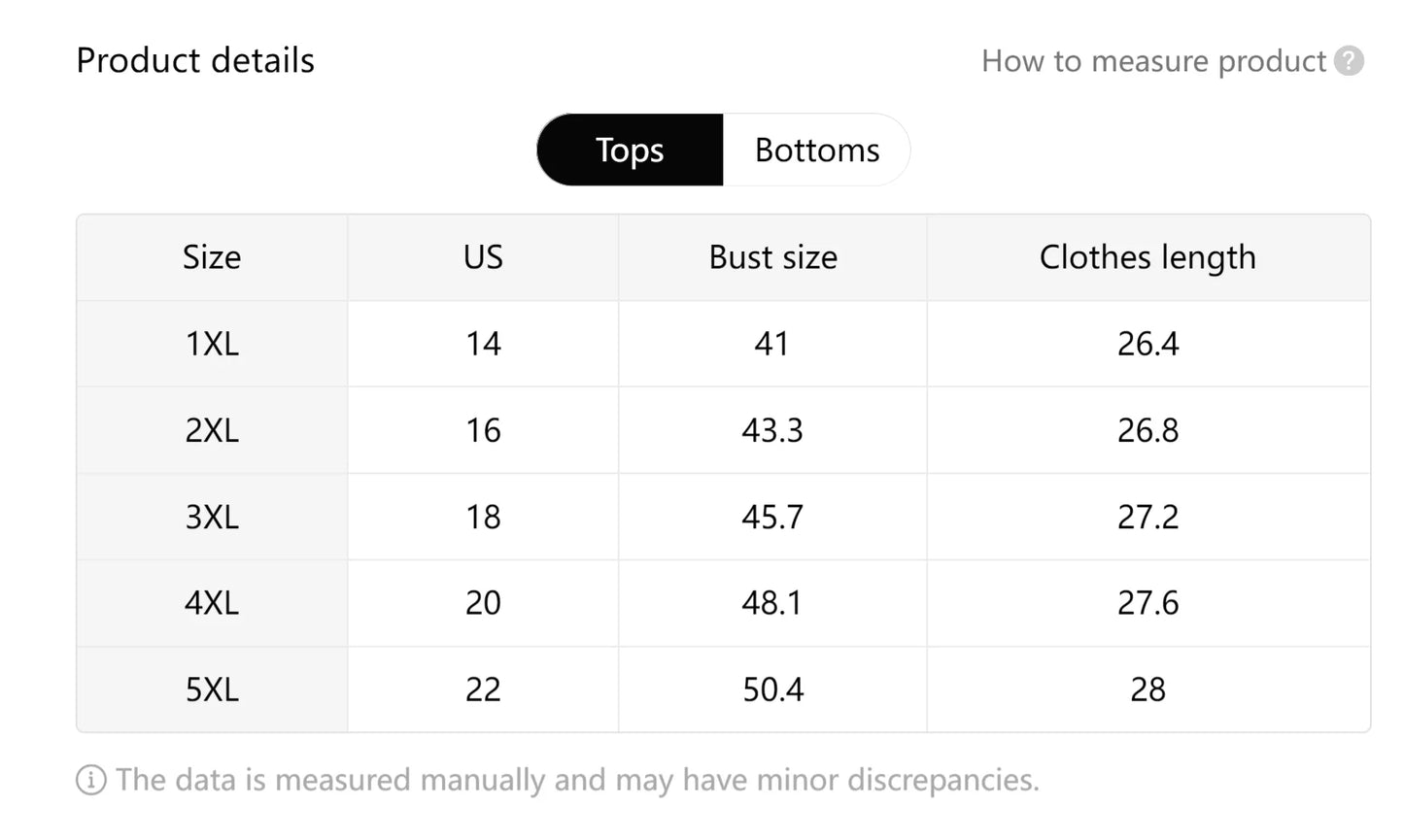Select the bust value 43.3 for 2XL
This screenshot has width=1404, height=840.
[x=772, y=430]
